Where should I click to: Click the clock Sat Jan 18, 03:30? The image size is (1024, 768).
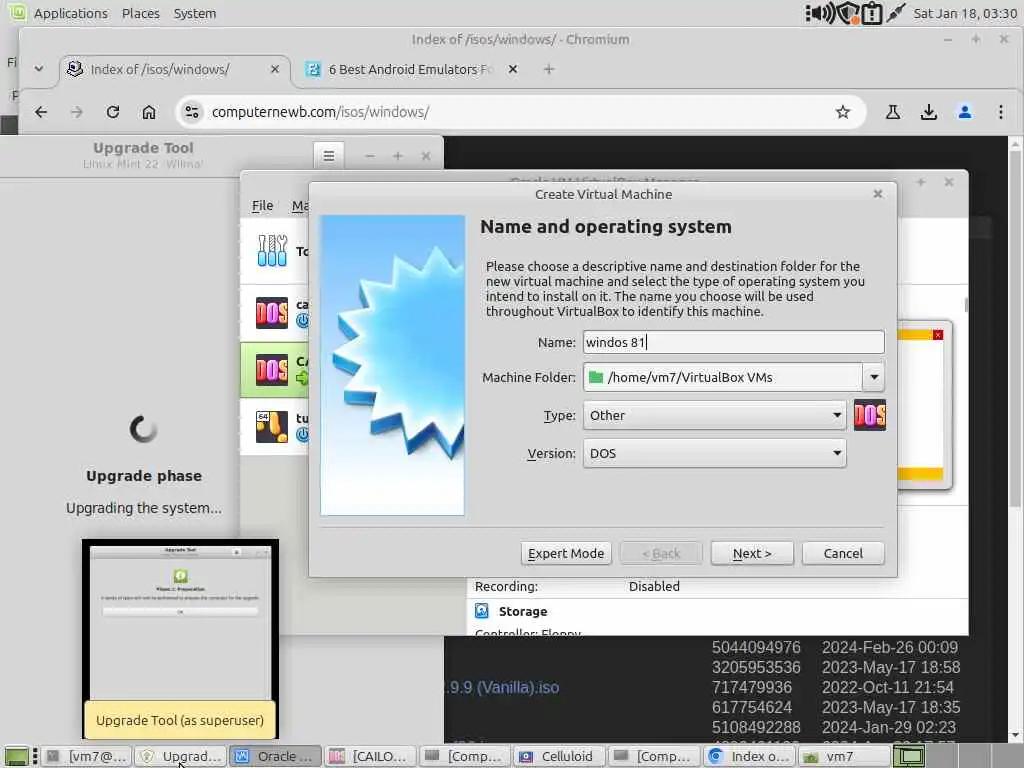pos(965,13)
